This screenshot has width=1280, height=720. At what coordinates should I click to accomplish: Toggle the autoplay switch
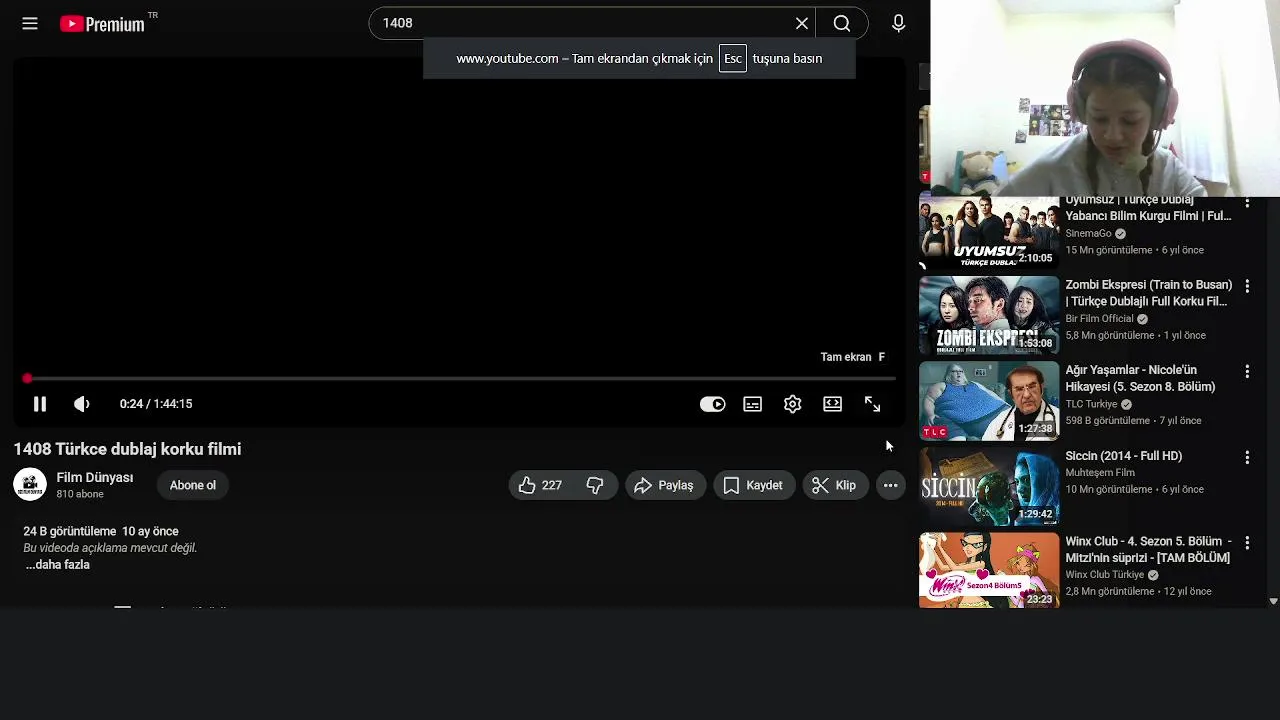click(x=712, y=404)
